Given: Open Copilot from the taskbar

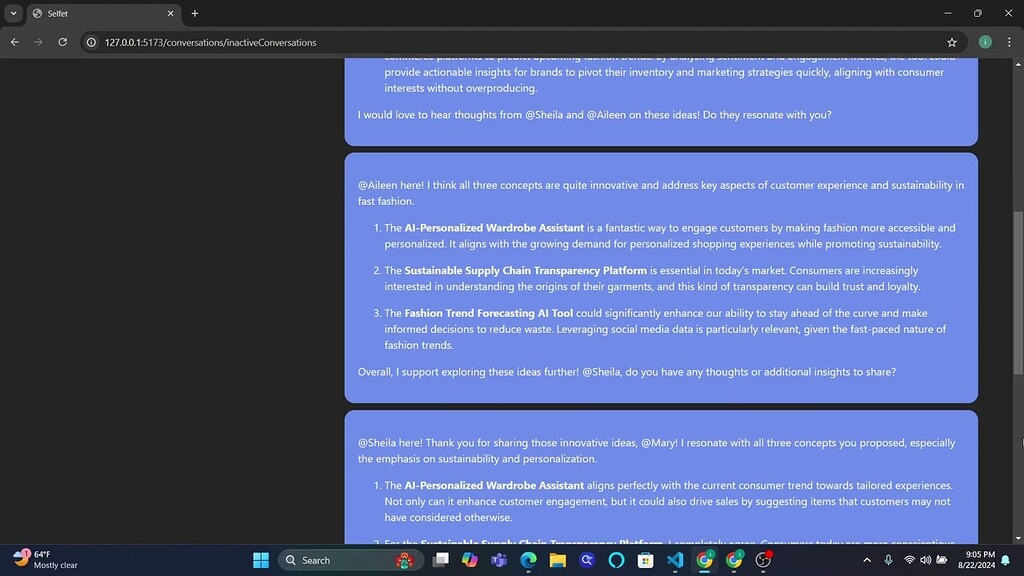Looking at the screenshot, I should point(467,559).
